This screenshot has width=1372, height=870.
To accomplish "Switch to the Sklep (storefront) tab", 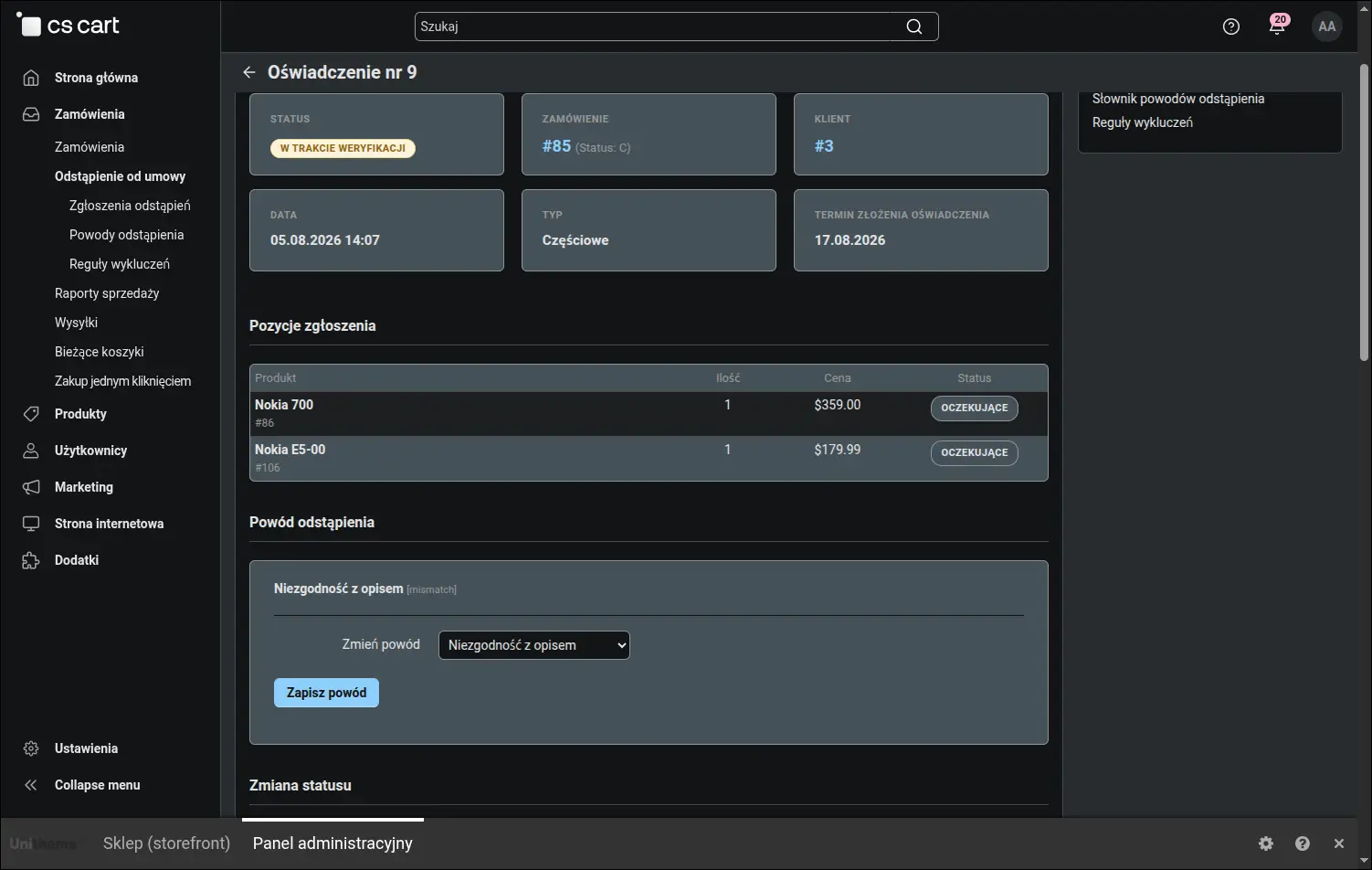I will tap(166, 843).
